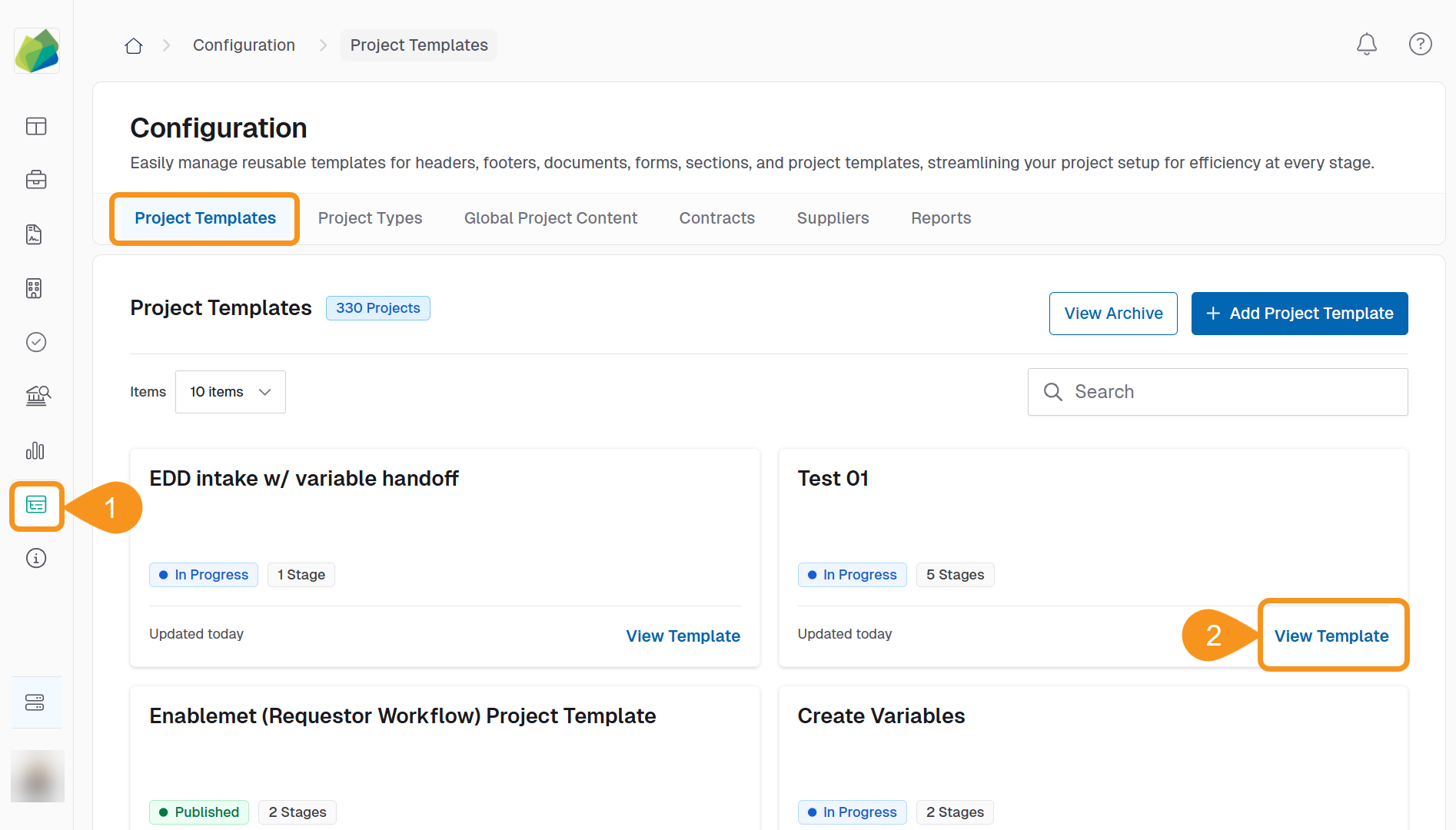Open the bar chart sidebar icon

coord(36,450)
